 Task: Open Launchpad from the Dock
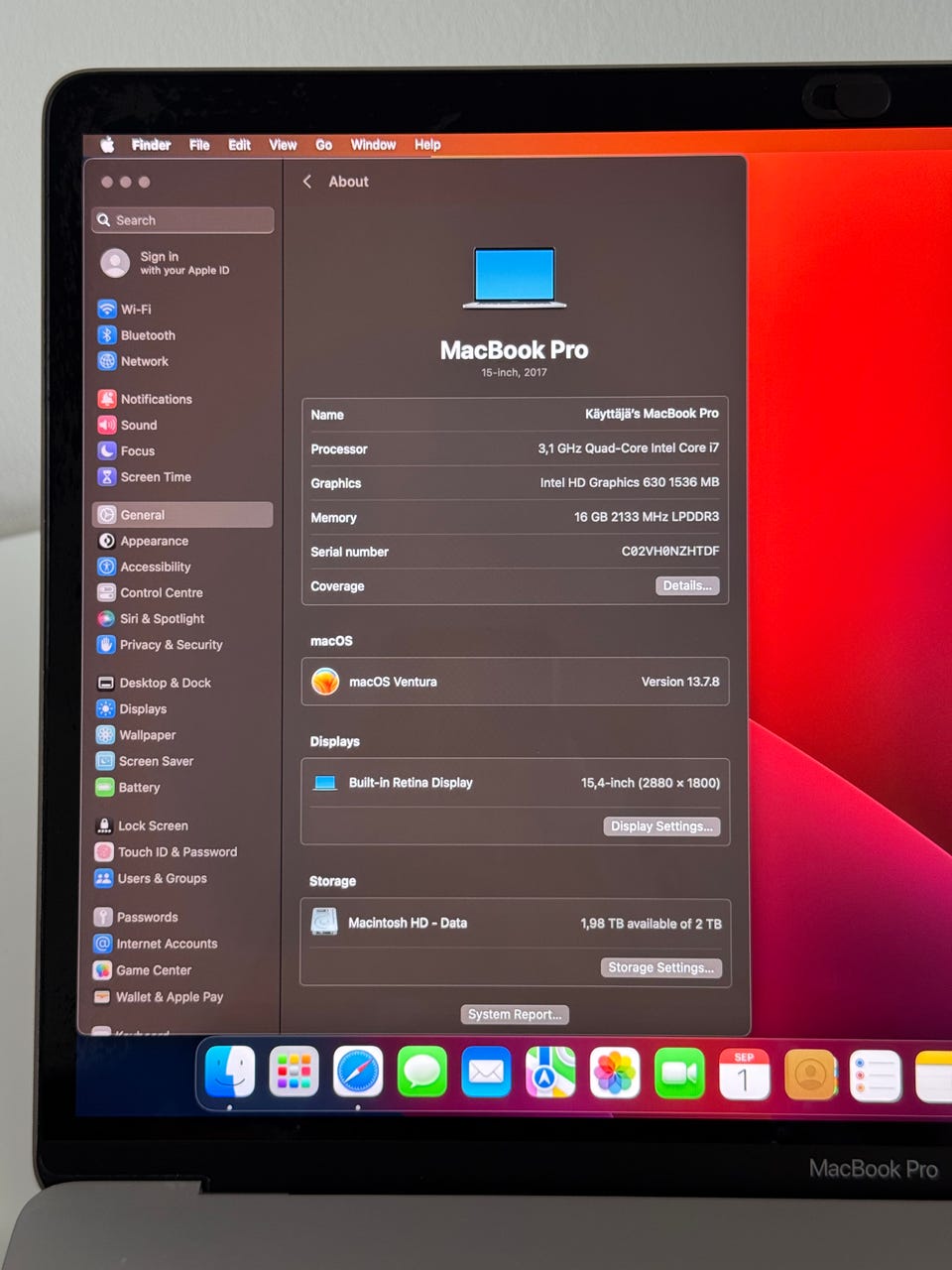coord(294,1073)
